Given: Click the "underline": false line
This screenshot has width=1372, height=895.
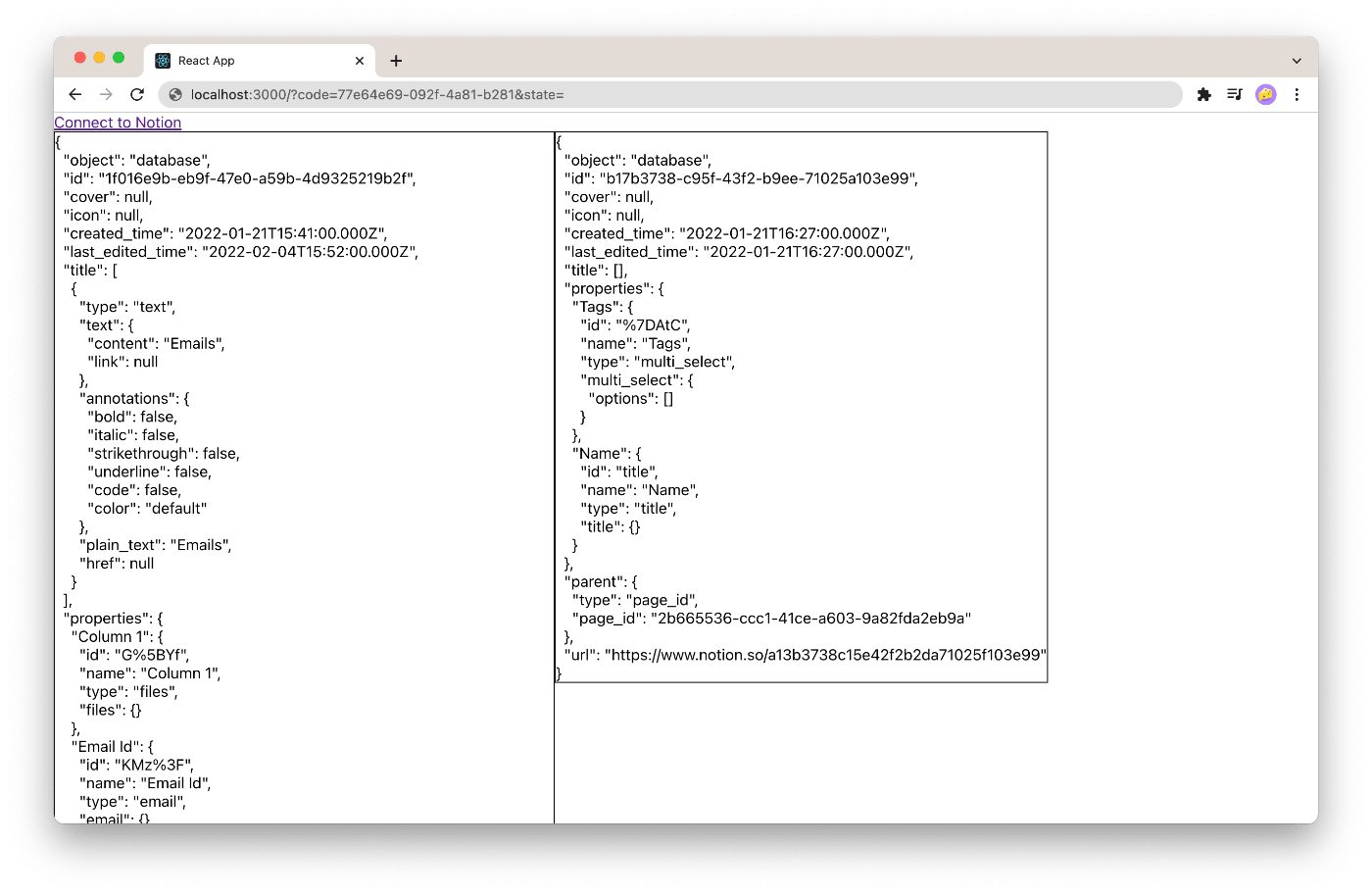Looking at the screenshot, I should point(149,472).
